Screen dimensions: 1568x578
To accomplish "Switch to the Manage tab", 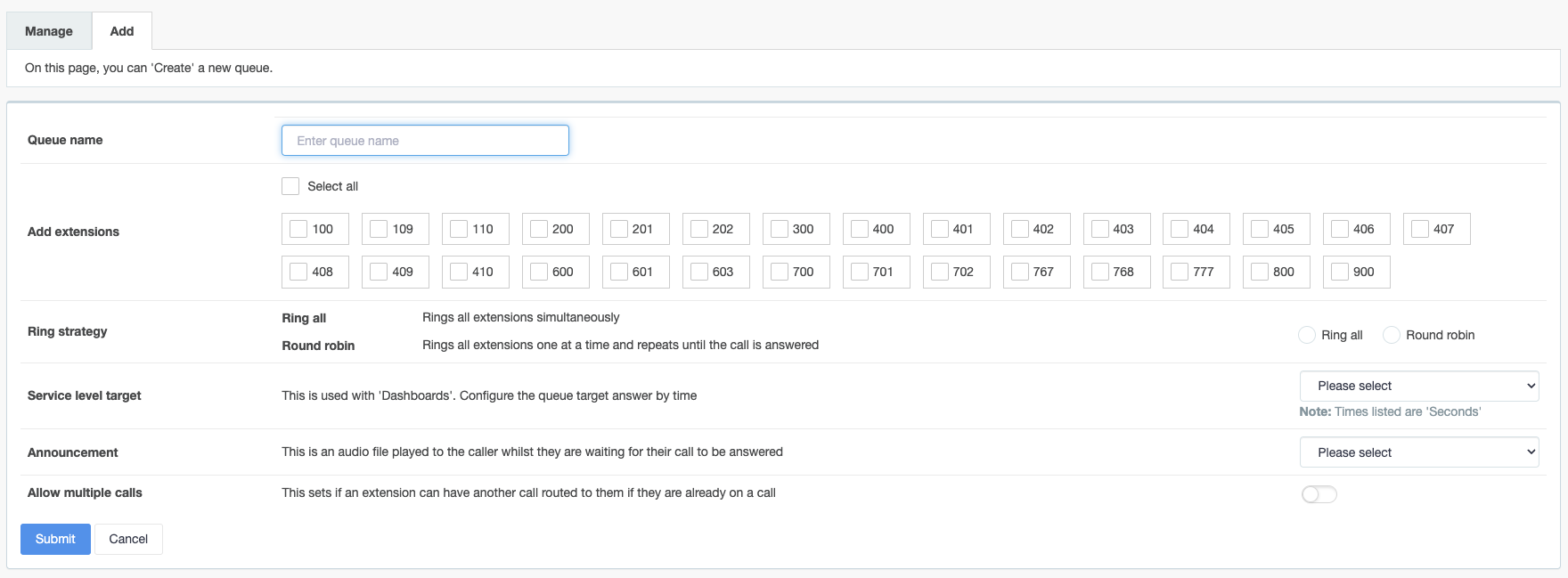I will pos(49,31).
